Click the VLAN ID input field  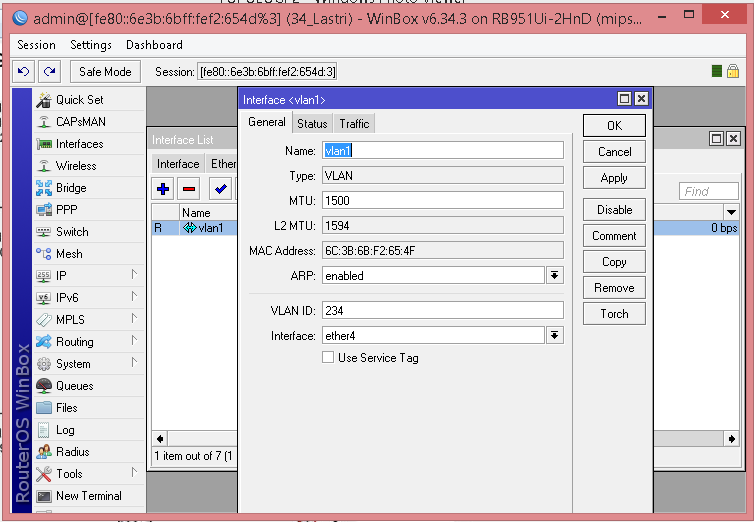pyautogui.click(x=442, y=311)
